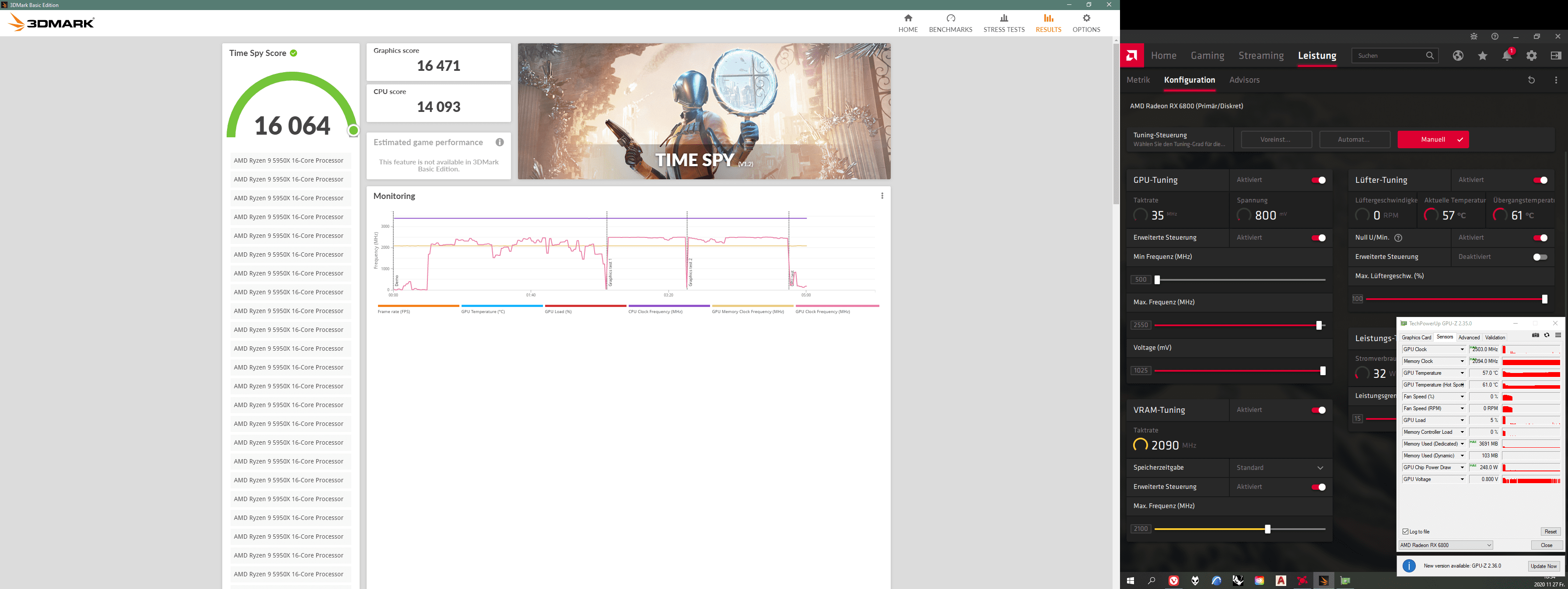Open 3DMark Stress Tests section
This screenshot has height=589, width=1568.
1004,23
